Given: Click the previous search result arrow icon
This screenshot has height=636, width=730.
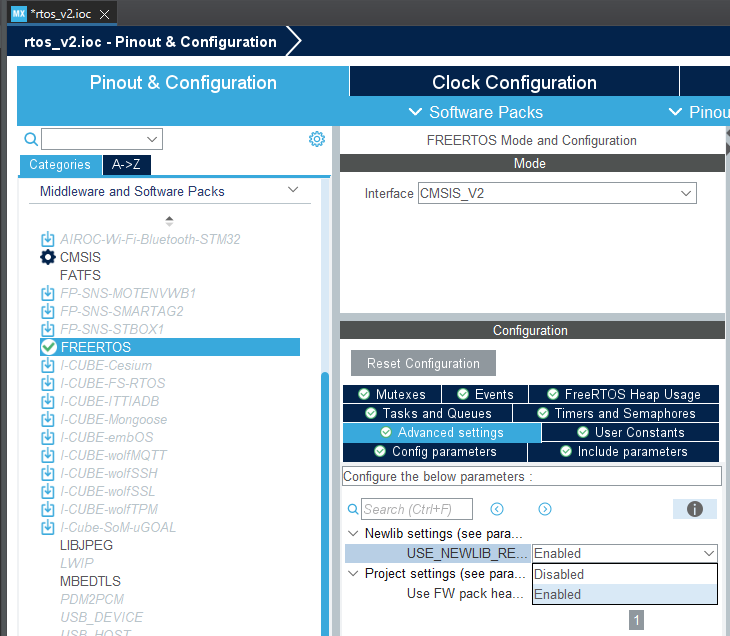Looking at the screenshot, I should [497, 509].
